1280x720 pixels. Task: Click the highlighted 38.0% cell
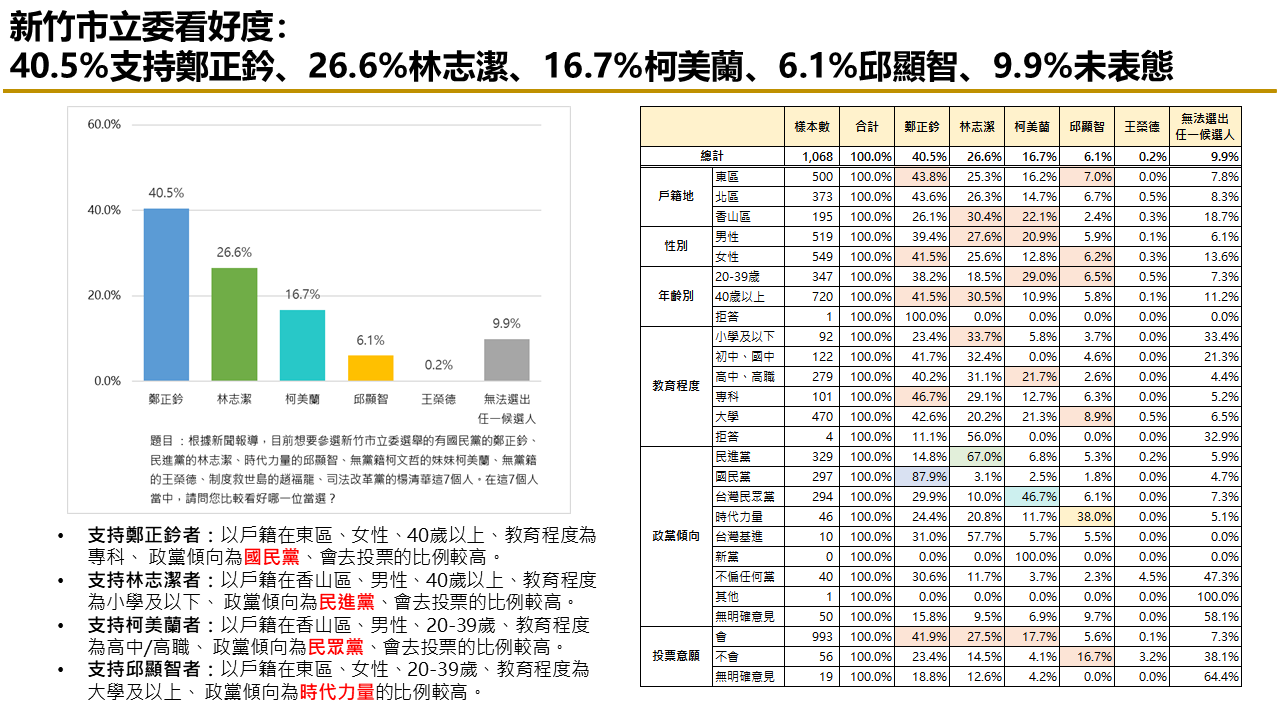(1087, 516)
